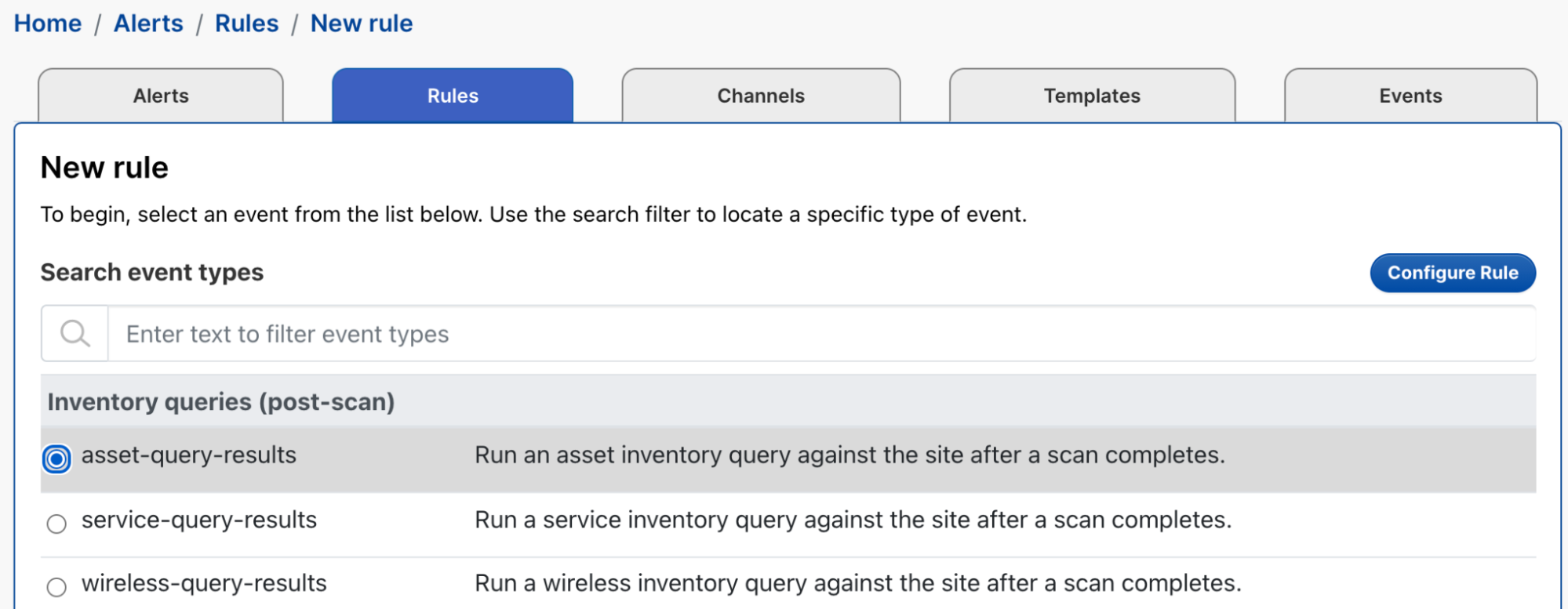Click the search magnifier icon

[75, 334]
